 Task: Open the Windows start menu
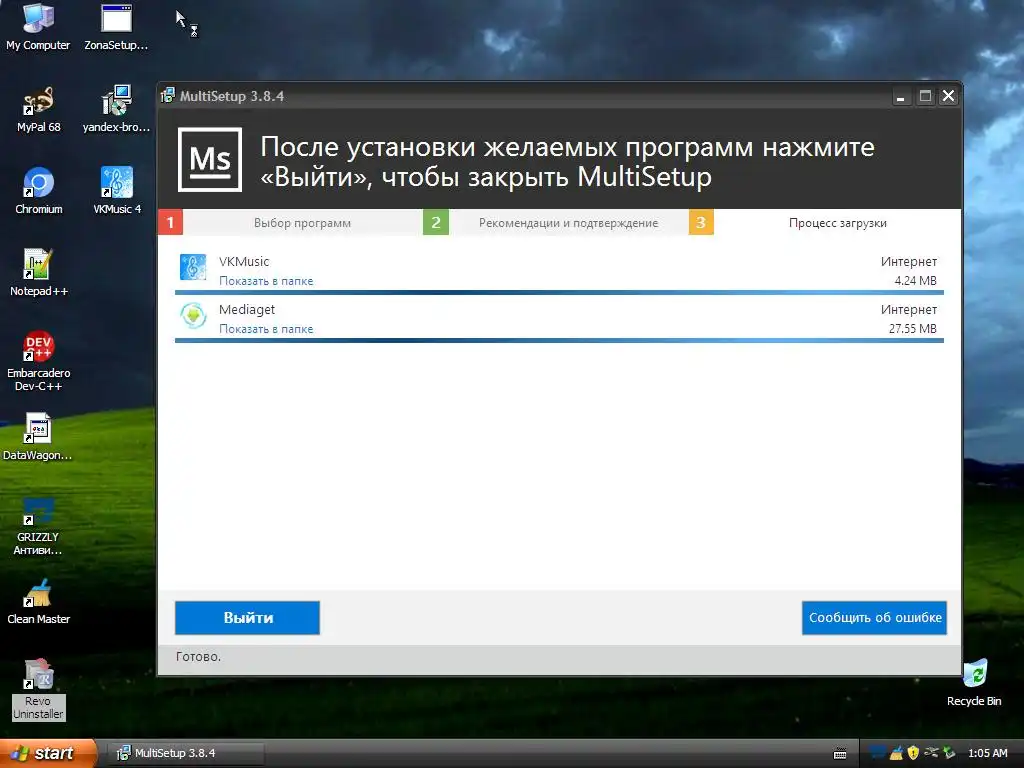[47, 753]
